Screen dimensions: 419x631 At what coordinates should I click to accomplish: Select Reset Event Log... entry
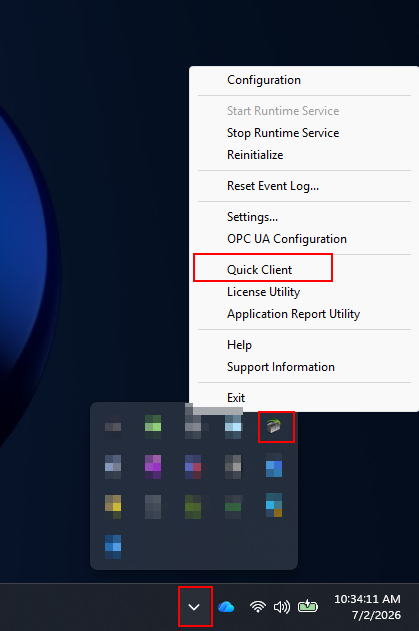click(272, 186)
